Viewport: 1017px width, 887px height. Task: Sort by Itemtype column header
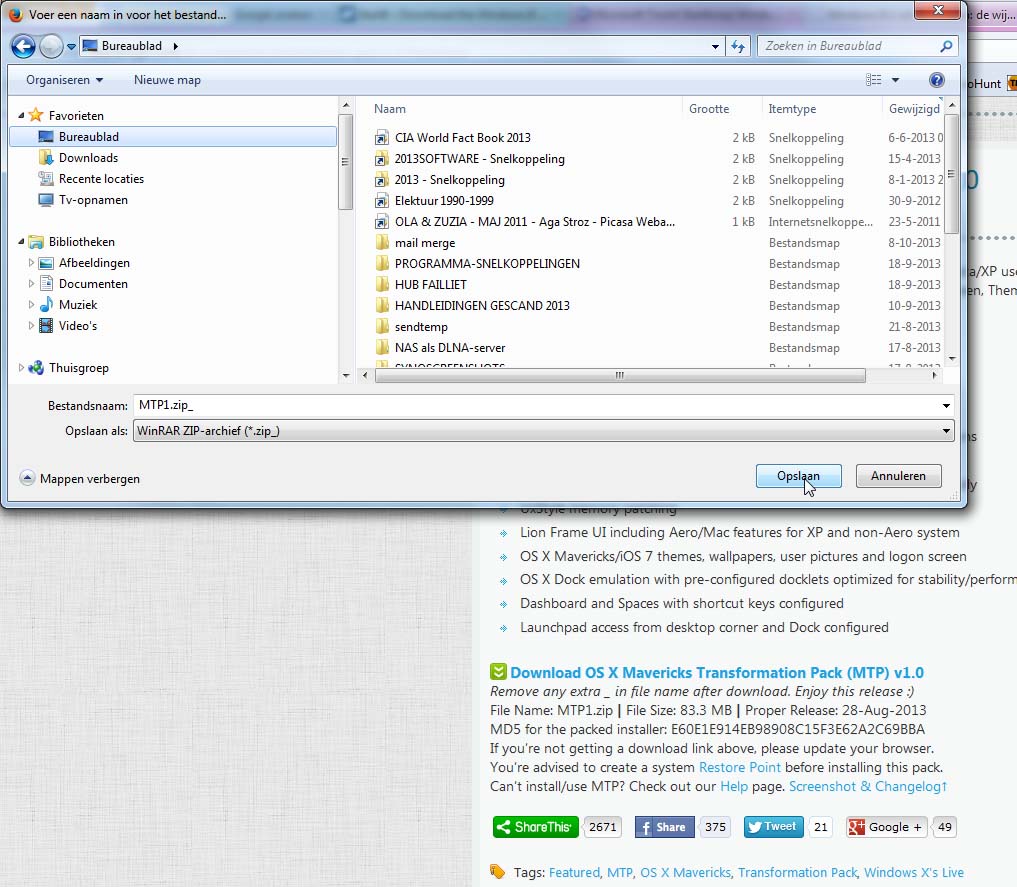pos(792,109)
